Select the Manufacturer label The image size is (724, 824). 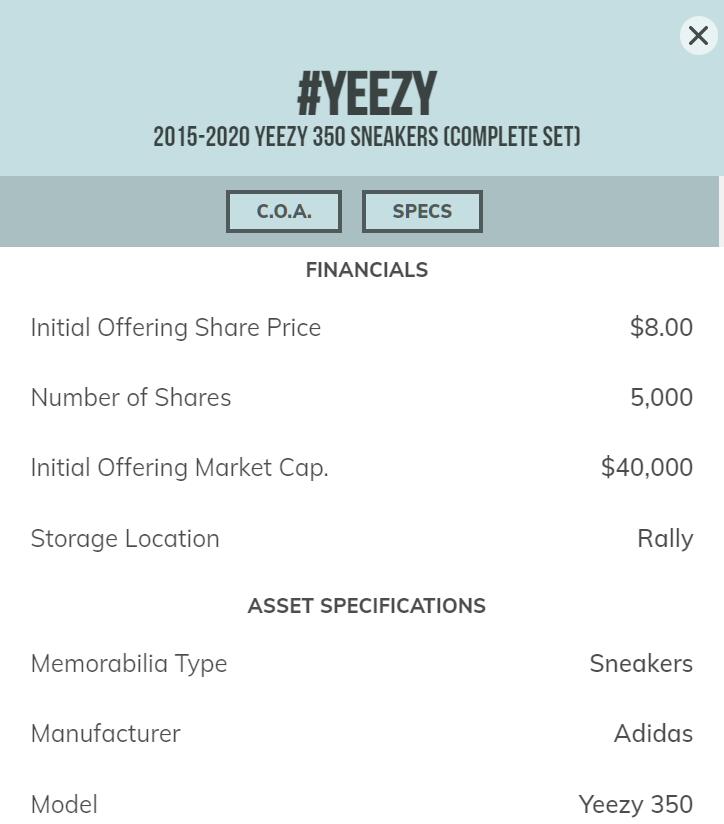point(106,734)
